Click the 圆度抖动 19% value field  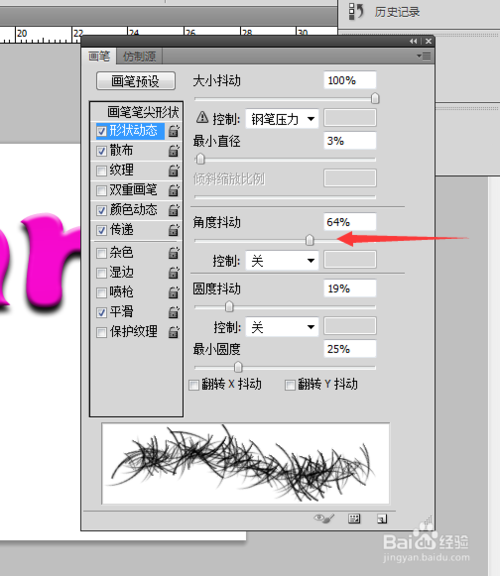(350, 288)
